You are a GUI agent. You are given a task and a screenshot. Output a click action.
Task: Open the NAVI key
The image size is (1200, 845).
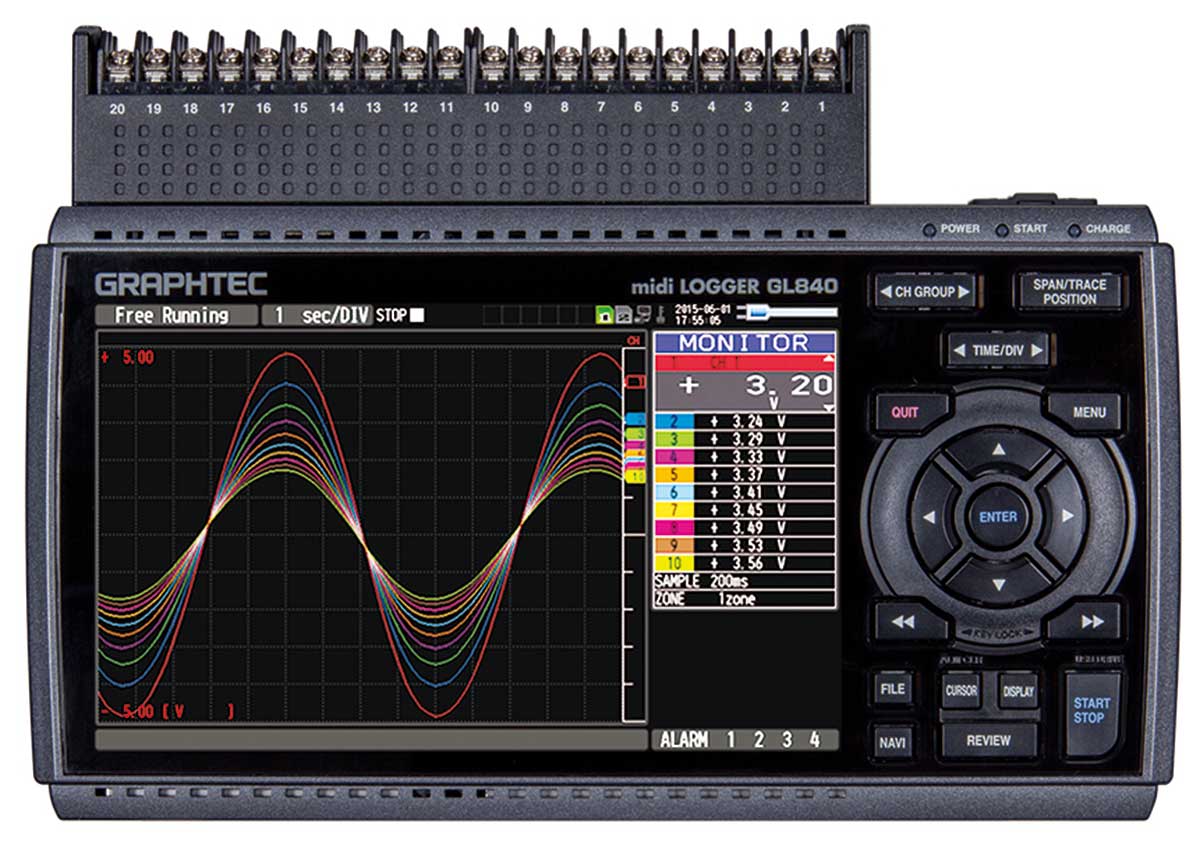pyautogui.click(x=892, y=743)
